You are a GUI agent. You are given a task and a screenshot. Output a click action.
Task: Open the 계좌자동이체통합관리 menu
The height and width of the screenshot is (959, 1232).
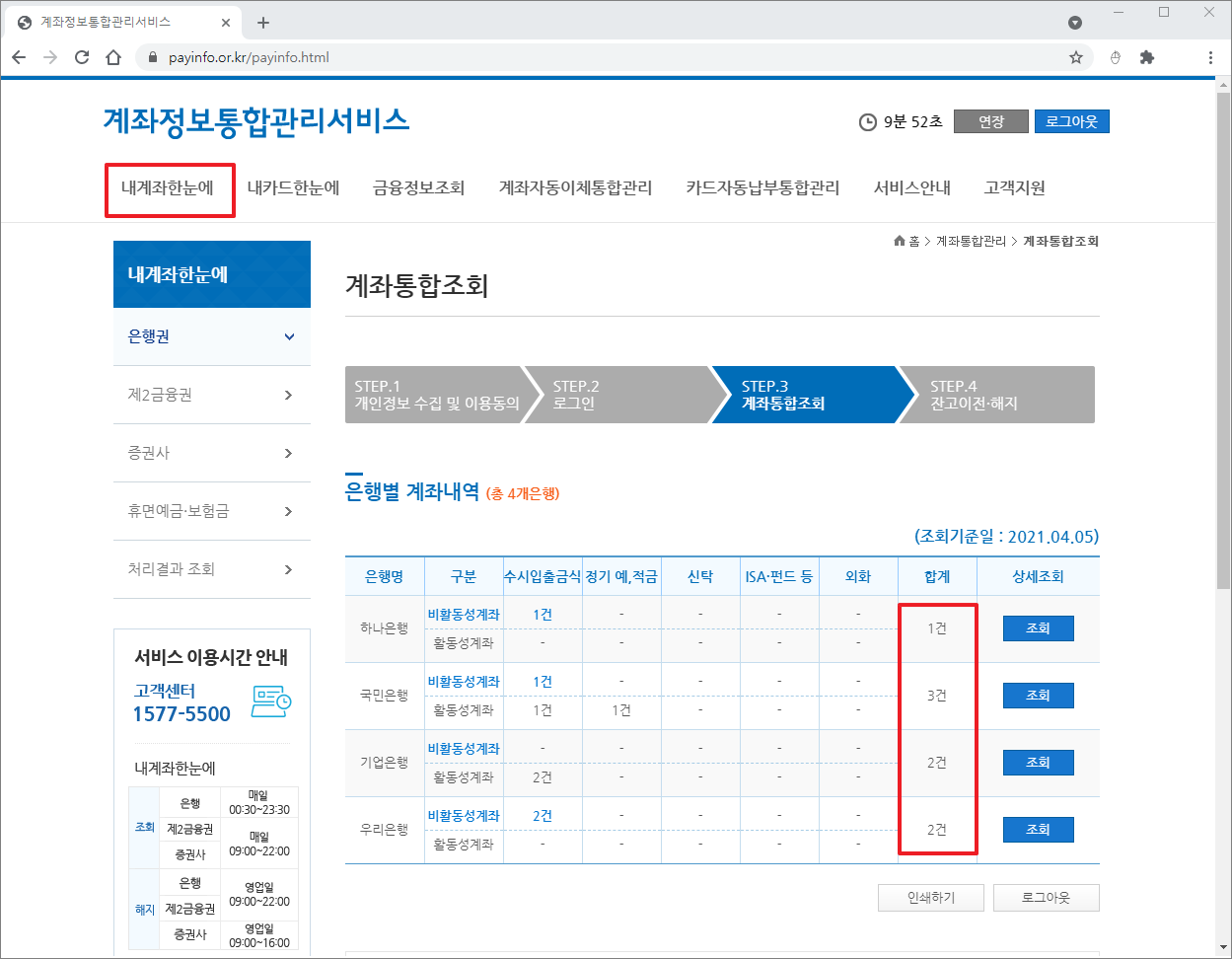pos(575,187)
